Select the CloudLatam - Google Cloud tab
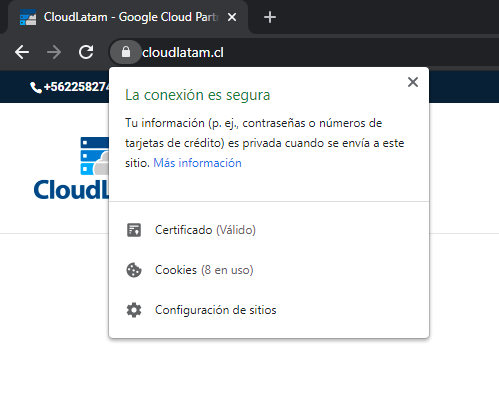This screenshot has width=499, height=395. pyautogui.click(x=128, y=17)
